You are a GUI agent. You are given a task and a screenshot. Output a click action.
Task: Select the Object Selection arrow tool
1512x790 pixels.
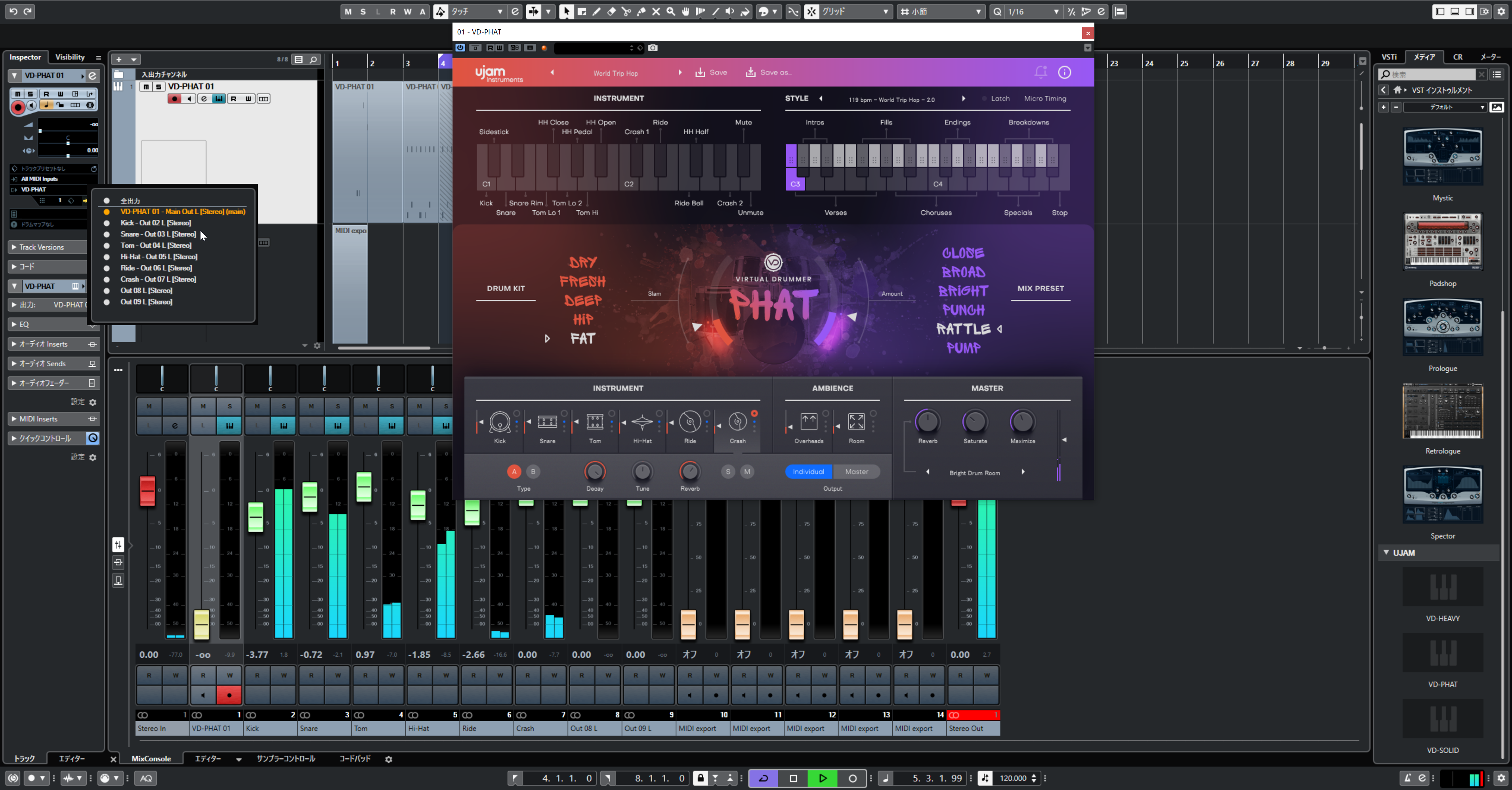tap(567, 12)
